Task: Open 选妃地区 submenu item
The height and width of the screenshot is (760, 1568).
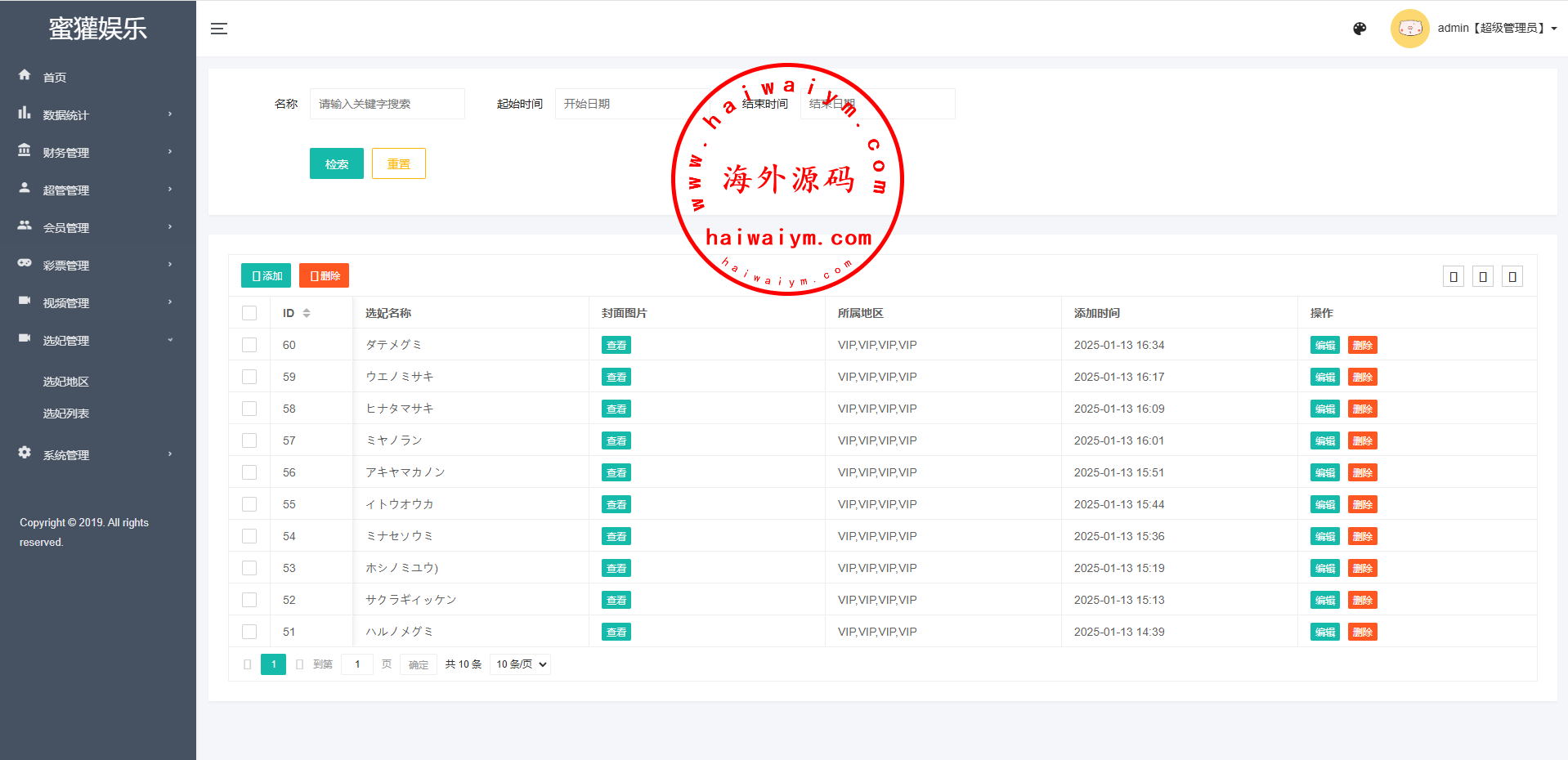Action: tap(66, 382)
